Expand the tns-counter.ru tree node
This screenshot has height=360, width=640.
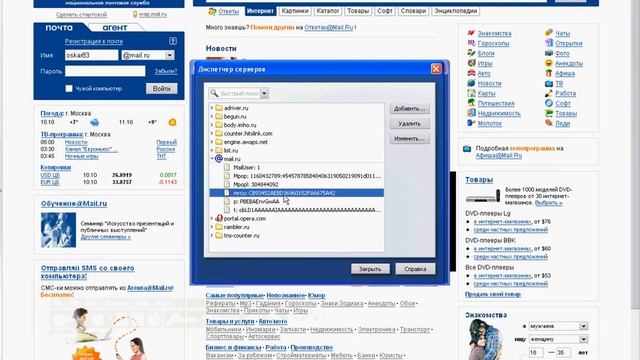pyautogui.click(x=212, y=236)
